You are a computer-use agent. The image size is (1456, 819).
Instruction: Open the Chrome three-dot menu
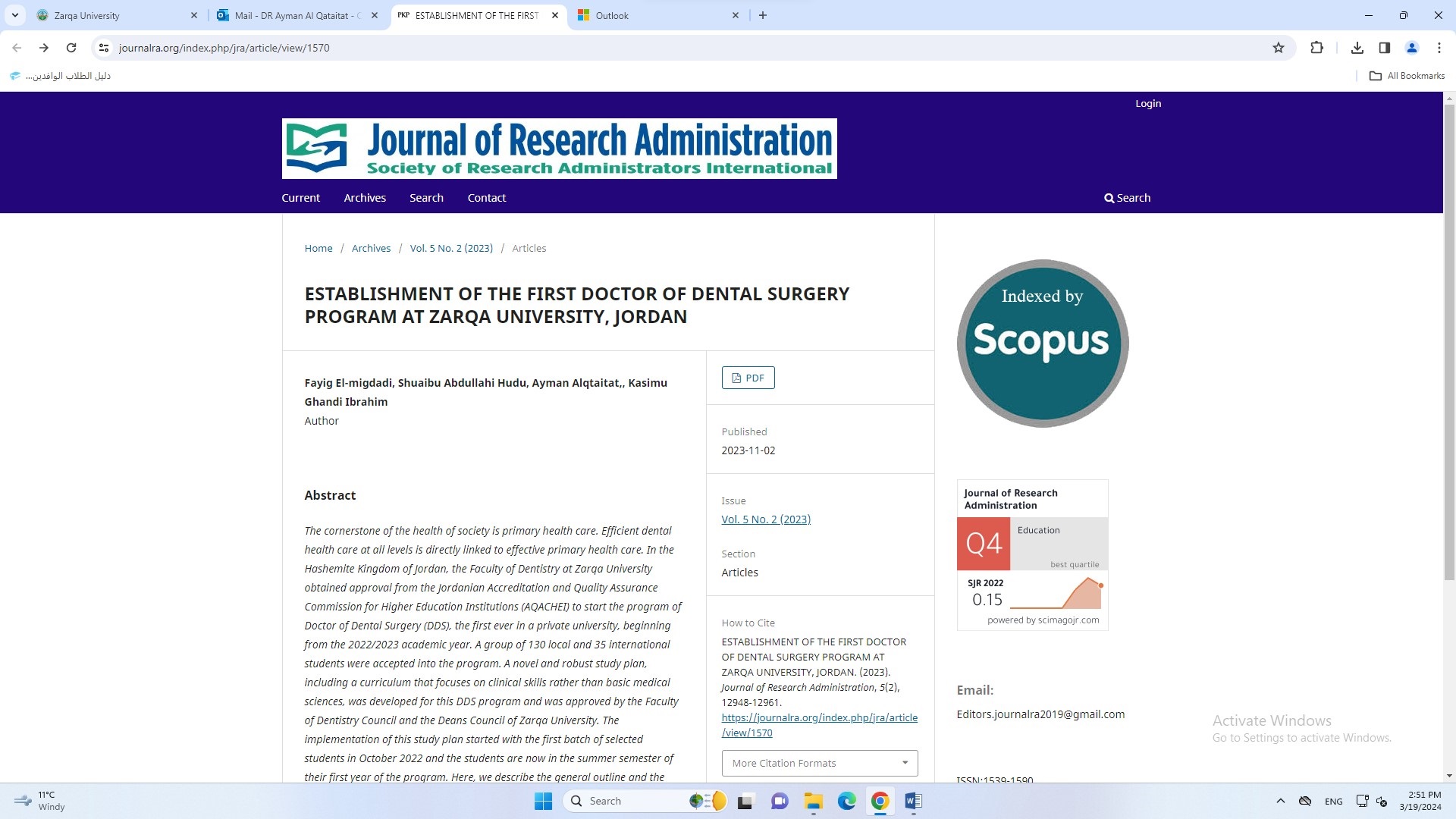[x=1439, y=48]
